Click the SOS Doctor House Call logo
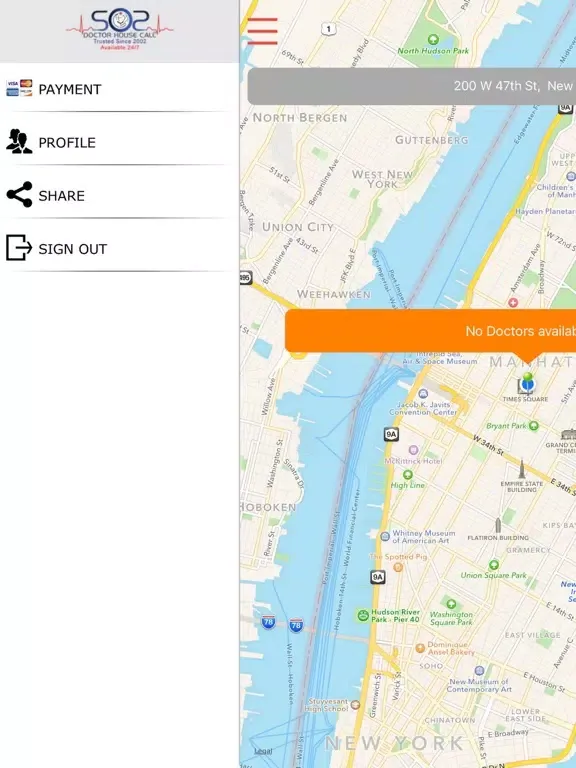The image size is (576, 768). 120,29
